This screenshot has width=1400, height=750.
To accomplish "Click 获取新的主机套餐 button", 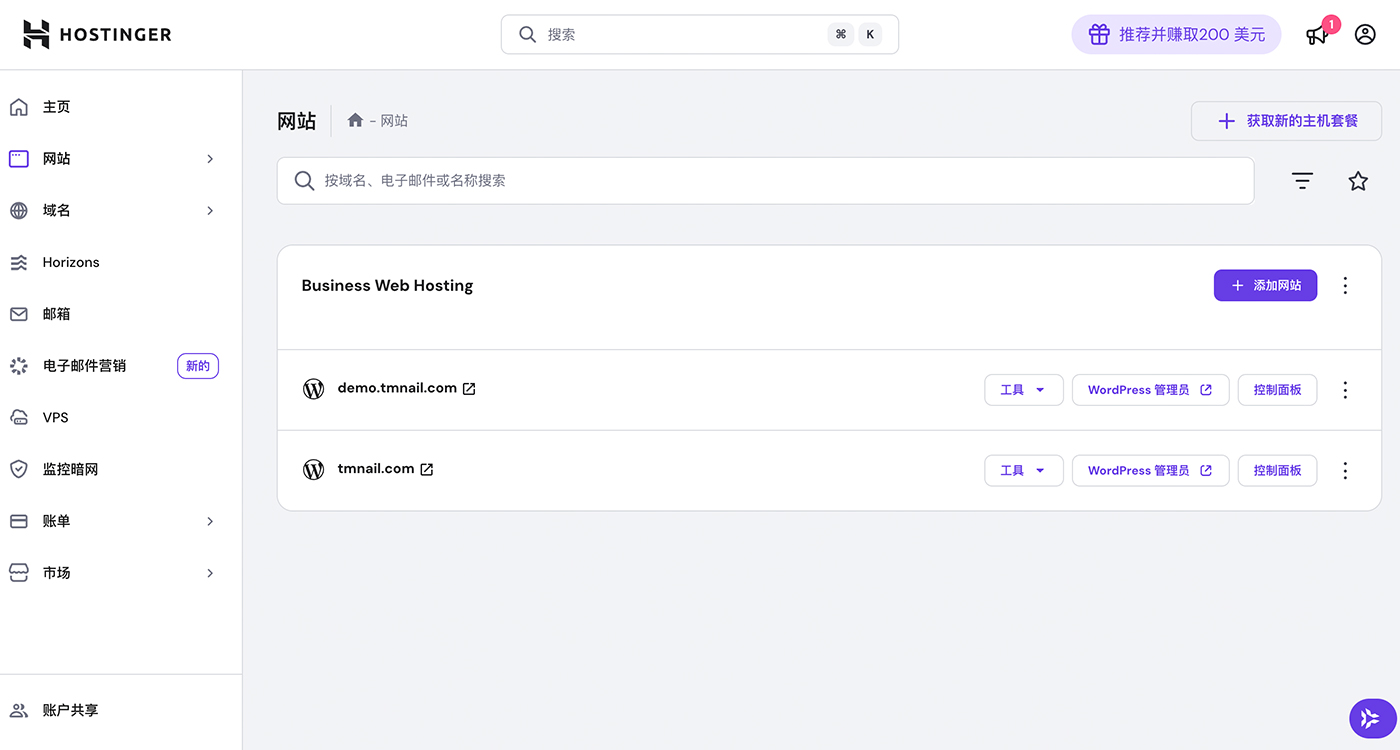I will [x=1286, y=121].
